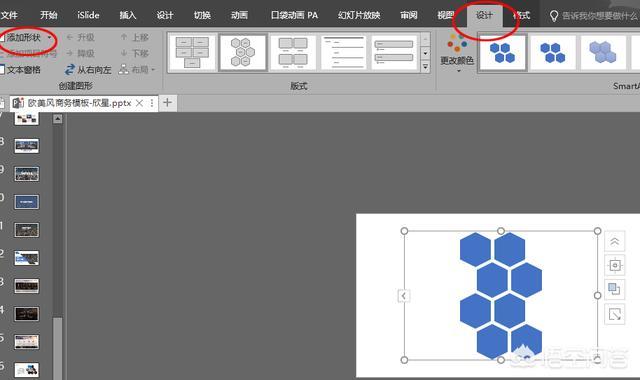Close the 欧美风商务模板 pptx document tab

click(139, 103)
